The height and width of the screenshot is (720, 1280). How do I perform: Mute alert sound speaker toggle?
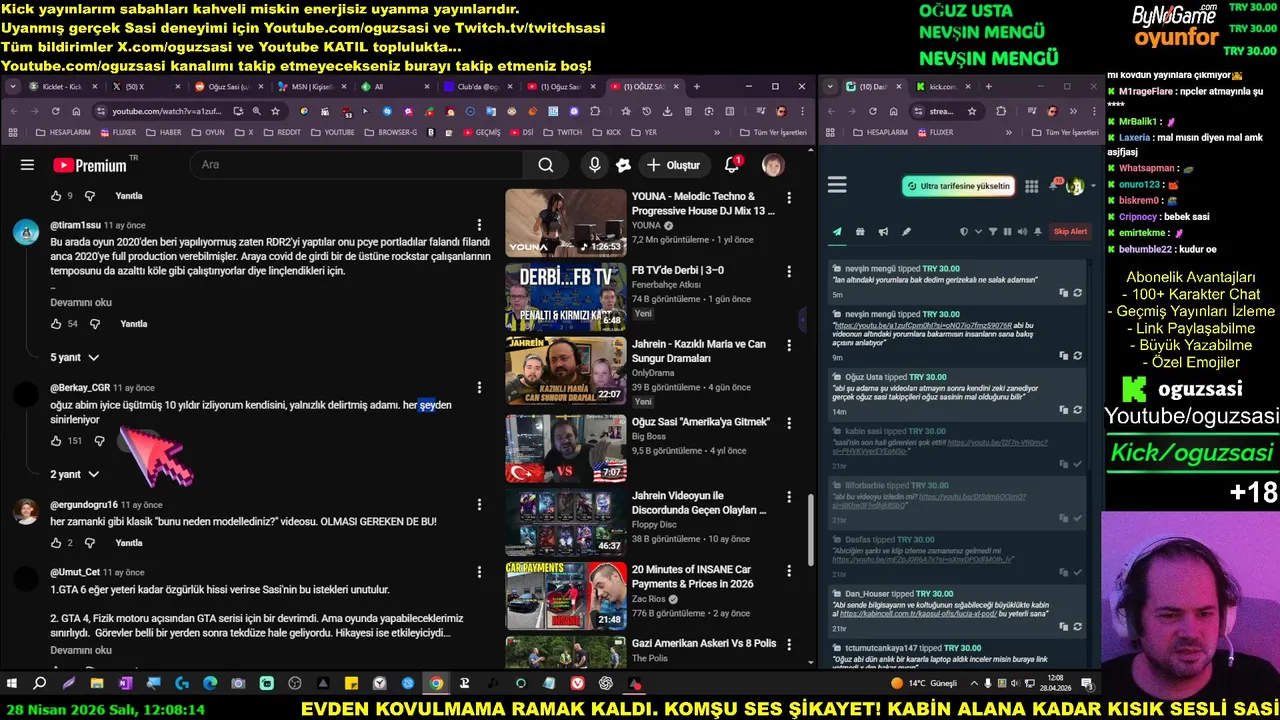click(x=1021, y=232)
